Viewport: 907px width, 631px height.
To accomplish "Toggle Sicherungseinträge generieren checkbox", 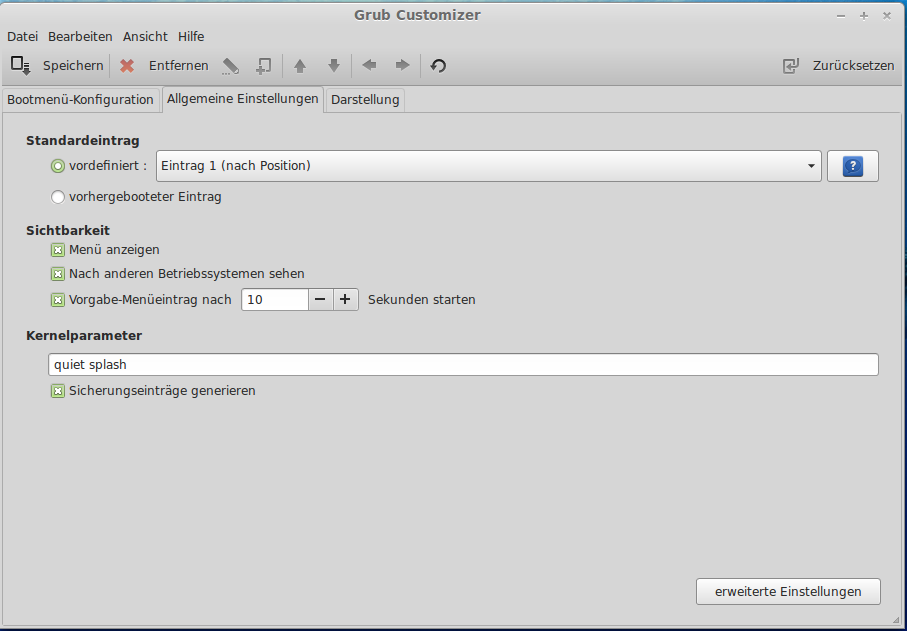I will tap(58, 392).
